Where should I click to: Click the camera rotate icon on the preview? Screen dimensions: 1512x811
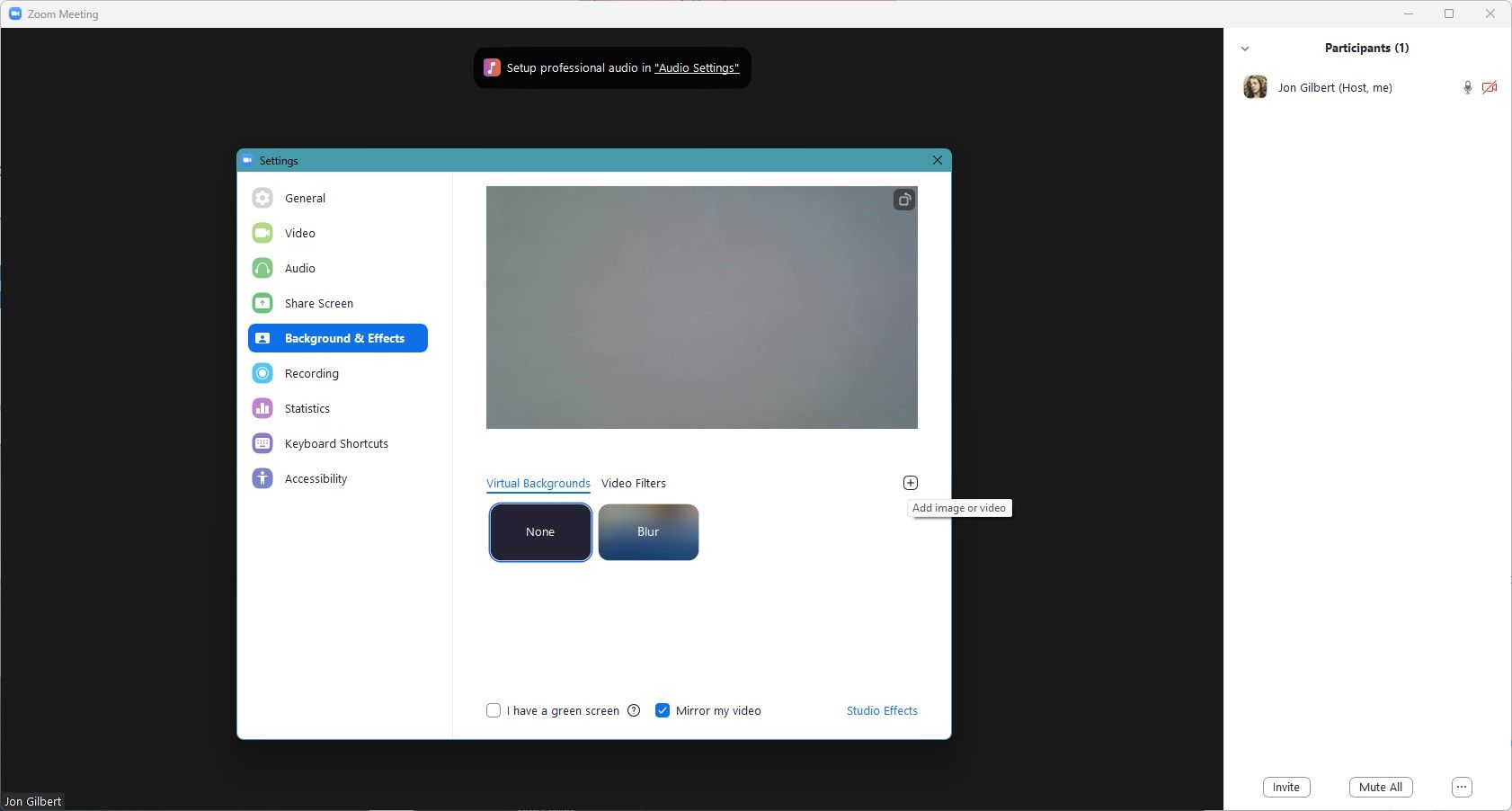[x=904, y=200]
